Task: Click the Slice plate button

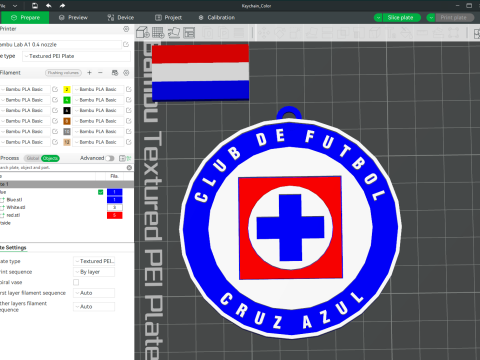Action: 401,18
